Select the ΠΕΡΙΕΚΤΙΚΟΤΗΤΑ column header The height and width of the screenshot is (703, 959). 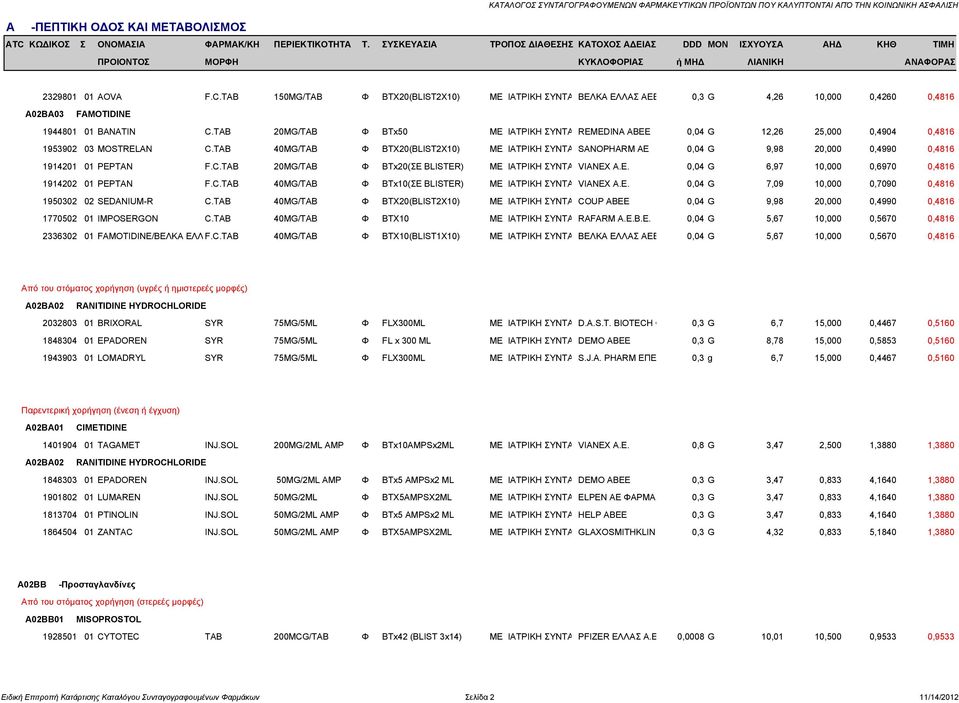pyautogui.click(x=312, y=44)
